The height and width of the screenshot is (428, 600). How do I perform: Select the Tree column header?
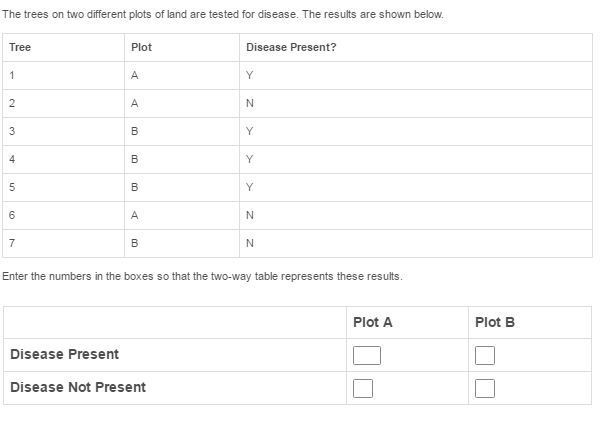pyautogui.click(x=20, y=47)
